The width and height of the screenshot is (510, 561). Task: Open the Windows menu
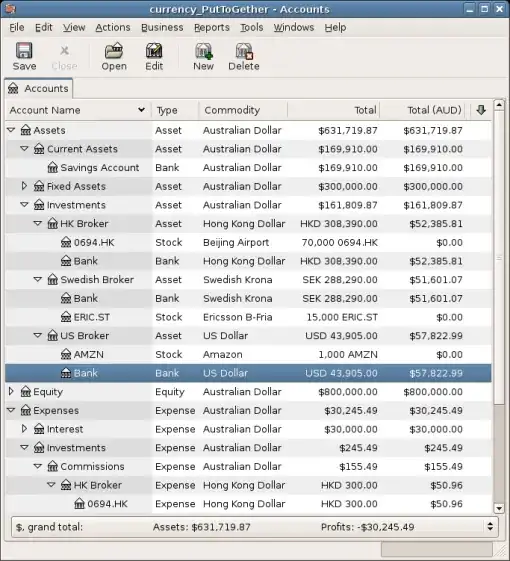294,28
